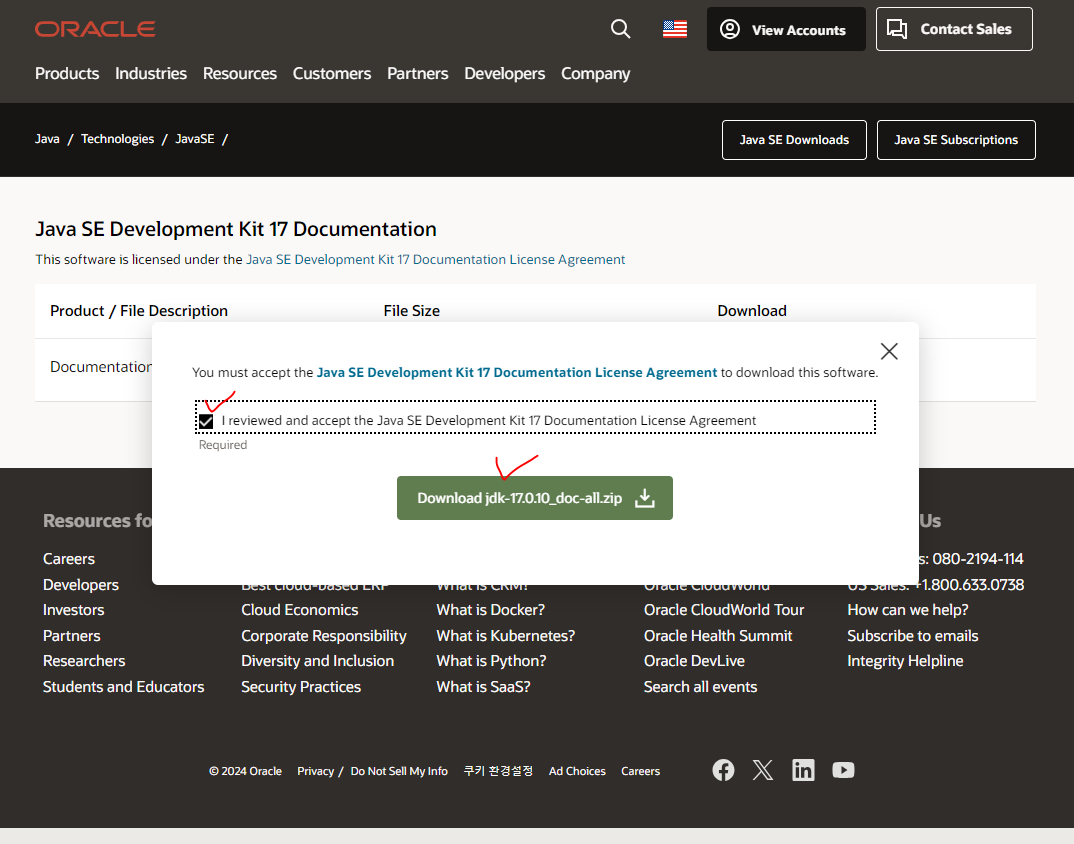The image size is (1074, 844).
Task: Open Oracle CloudWorld Tour link
Action: click(x=724, y=610)
